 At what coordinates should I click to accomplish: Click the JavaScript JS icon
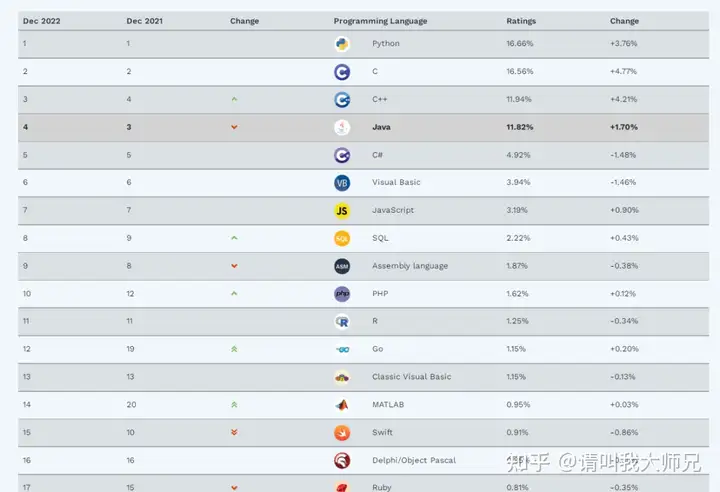342,211
